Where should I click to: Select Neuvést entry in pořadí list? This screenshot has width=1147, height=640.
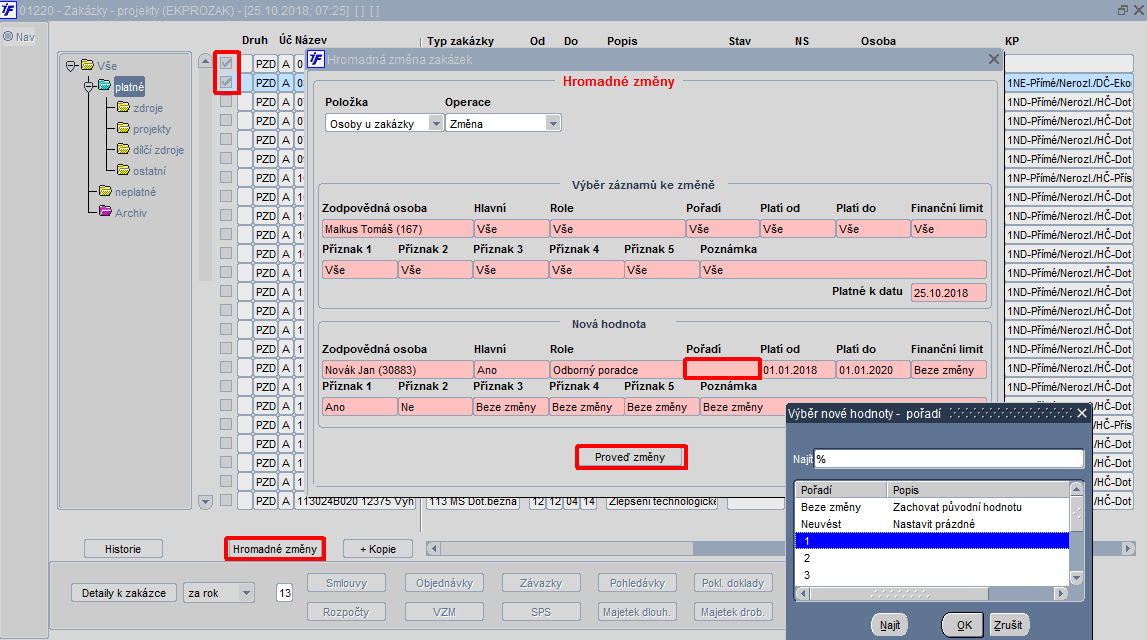pos(931,524)
